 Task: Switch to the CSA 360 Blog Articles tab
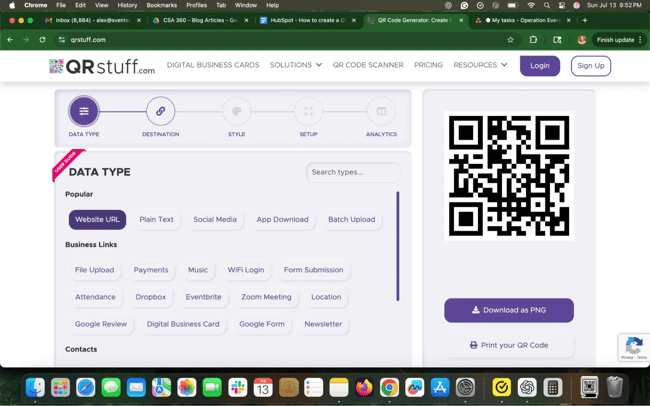tap(201, 20)
